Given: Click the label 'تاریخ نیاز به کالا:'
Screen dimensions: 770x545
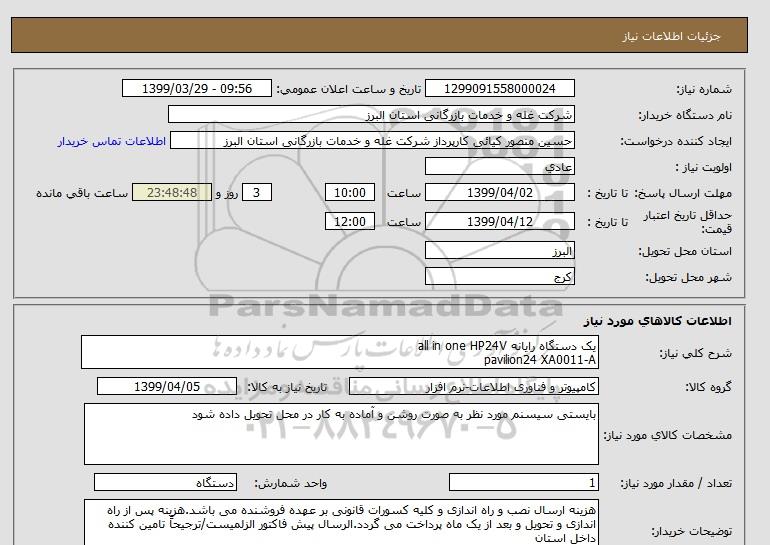Looking at the screenshot, I should tap(287, 387).
